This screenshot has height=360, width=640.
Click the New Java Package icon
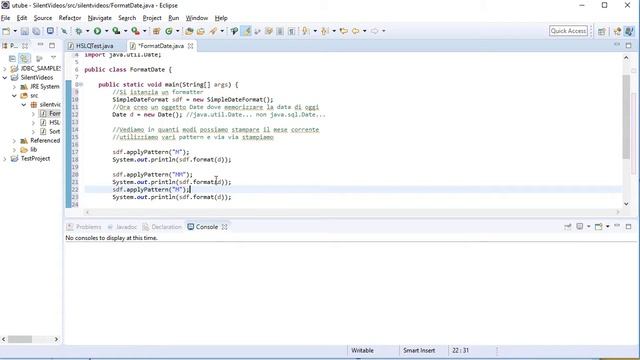pyautogui.click(x=156, y=31)
